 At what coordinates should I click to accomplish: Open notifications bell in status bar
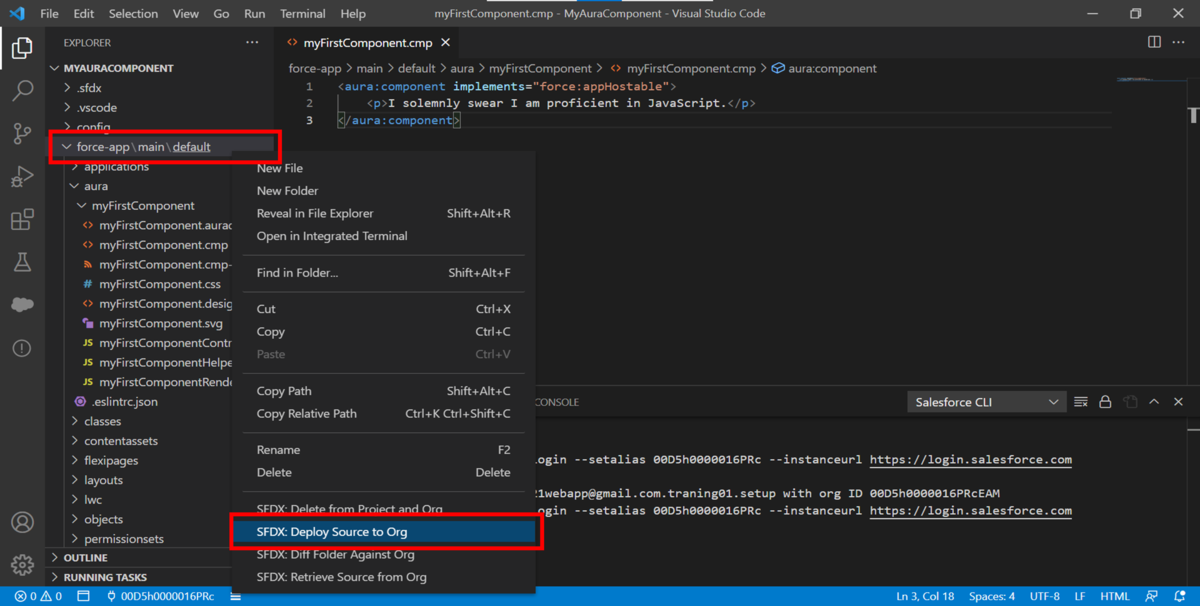point(1180,597)
